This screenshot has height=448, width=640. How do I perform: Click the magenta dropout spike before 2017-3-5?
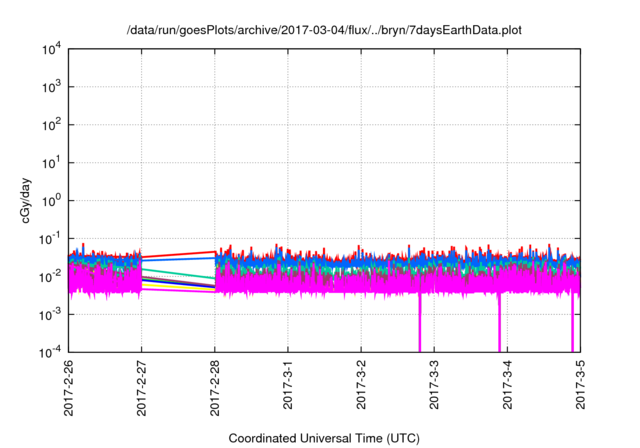pyautogui.click(x=572, y=322)
